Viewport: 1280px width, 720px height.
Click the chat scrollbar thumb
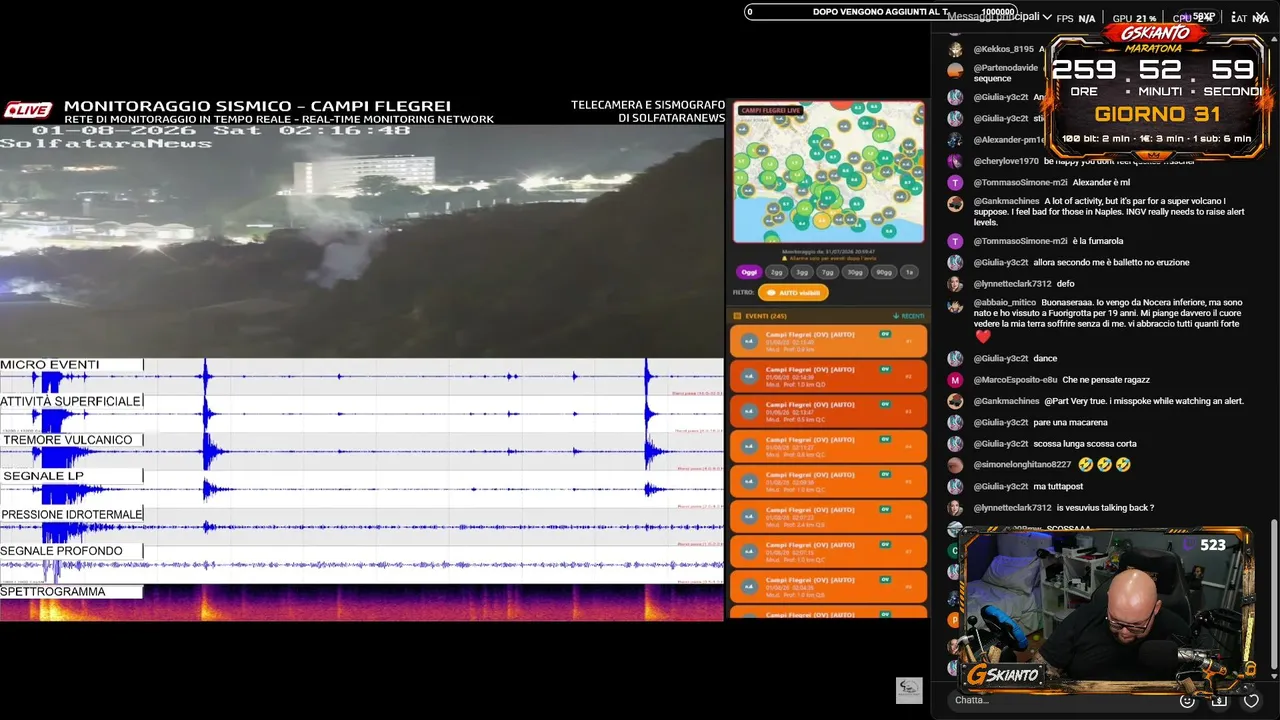(x=1274, y=595)
